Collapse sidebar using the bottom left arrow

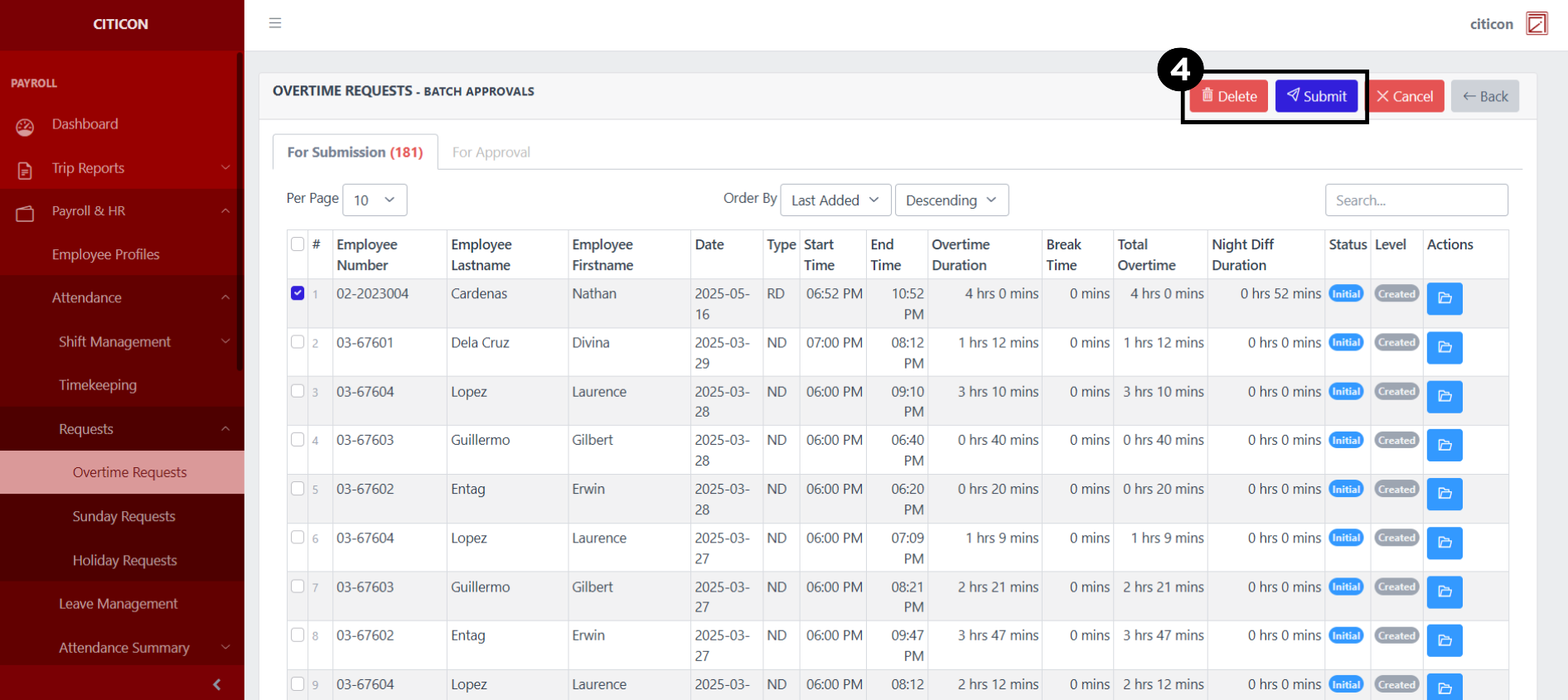pyautogui.click(x=217, y=684)
